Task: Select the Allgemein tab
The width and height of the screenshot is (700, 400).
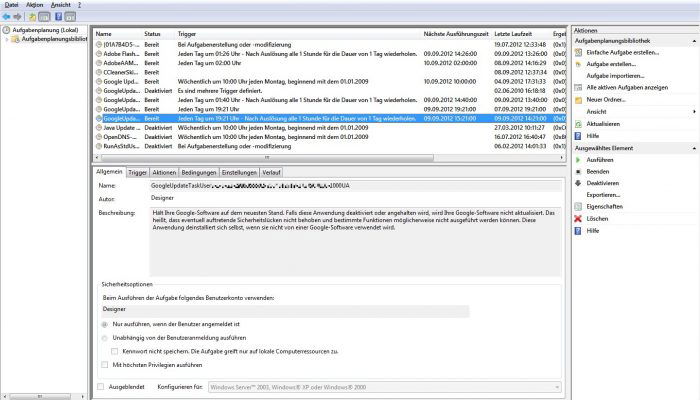Action: pos(109,171)
